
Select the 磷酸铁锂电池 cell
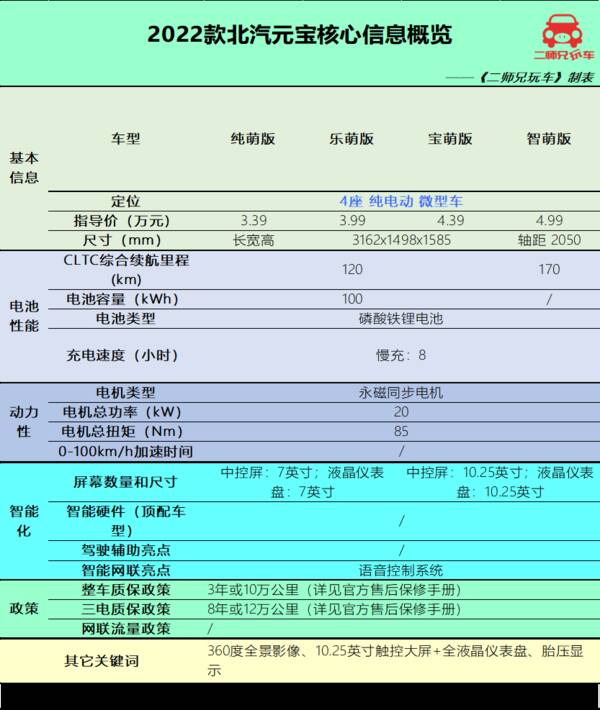point(401,319)
